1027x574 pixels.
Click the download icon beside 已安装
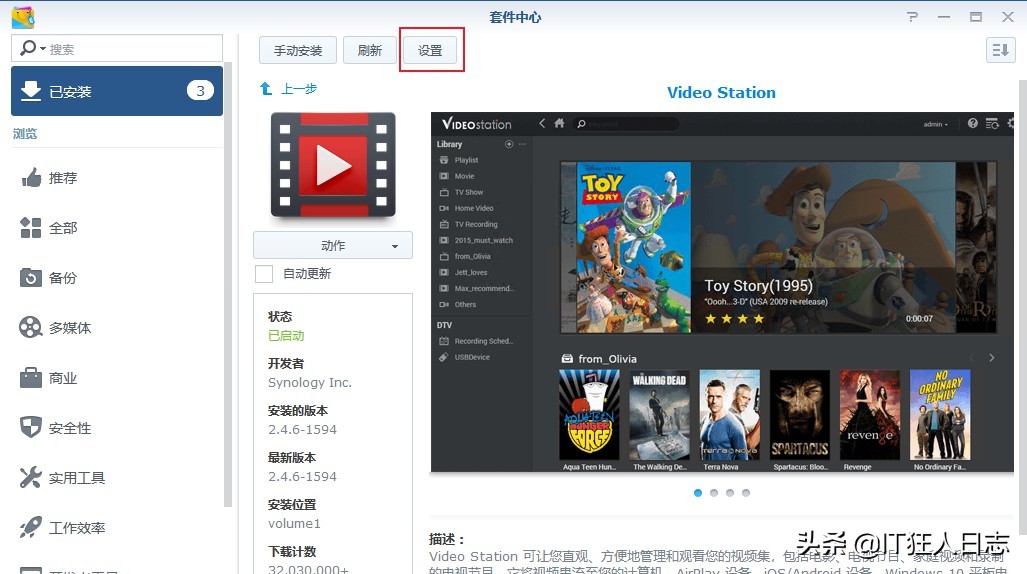31,91
